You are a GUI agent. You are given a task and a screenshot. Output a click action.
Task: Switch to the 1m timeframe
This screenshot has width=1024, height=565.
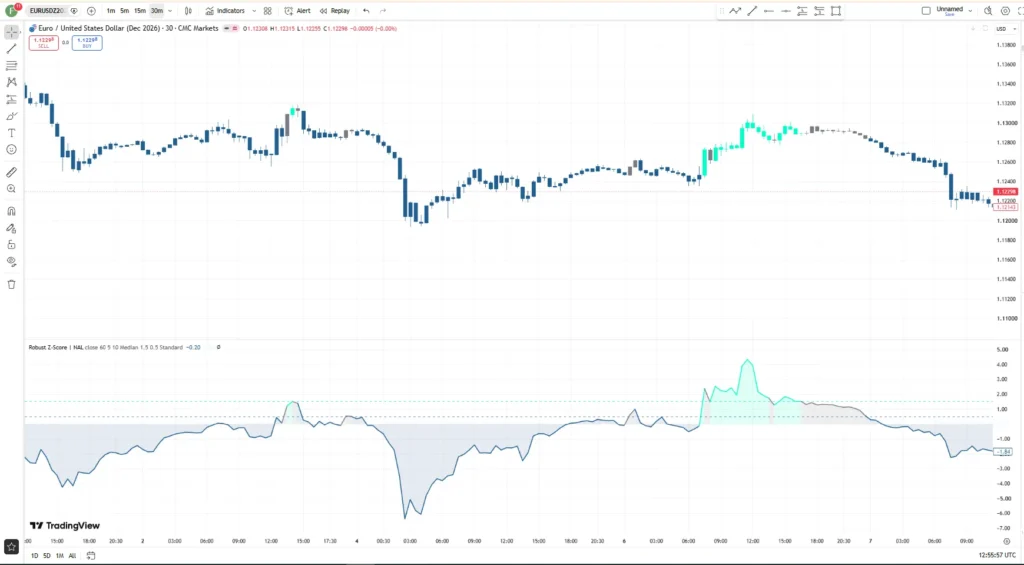[x=111, y=10]
